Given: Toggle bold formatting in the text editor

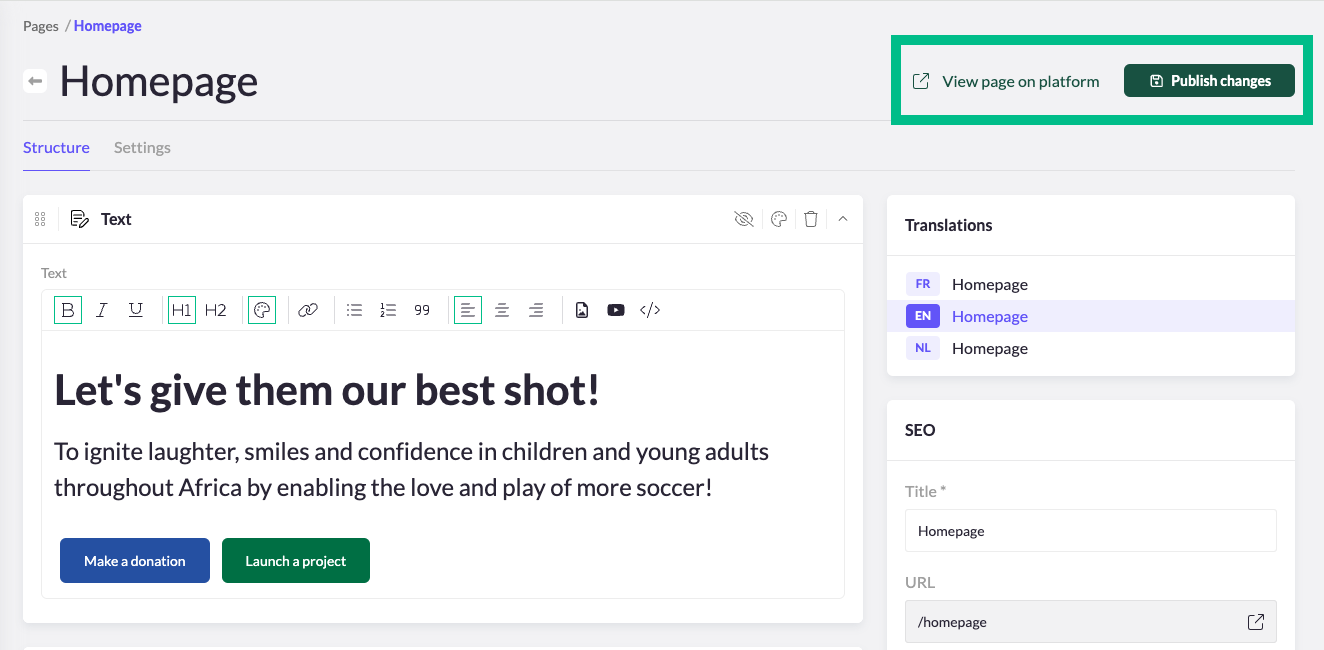Looking at the screenshot, I should coord(68,310).
